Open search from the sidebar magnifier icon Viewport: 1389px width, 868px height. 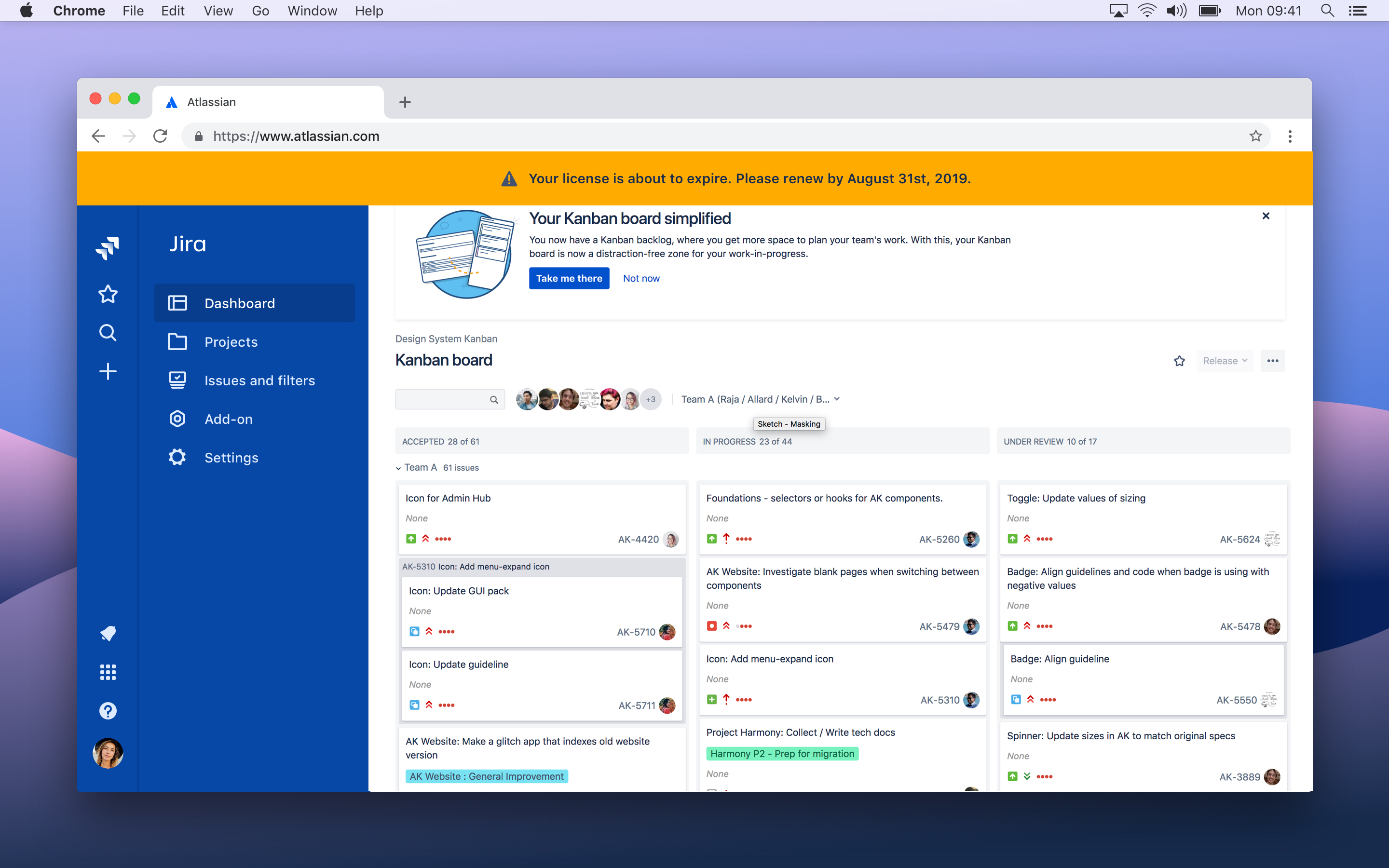[108, 333]
